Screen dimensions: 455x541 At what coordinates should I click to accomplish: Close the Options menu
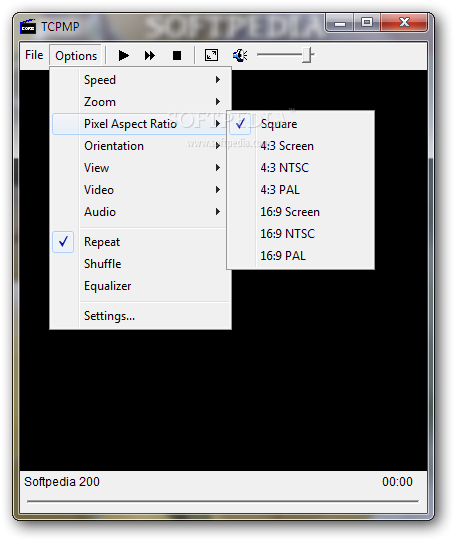coord(76,56)
